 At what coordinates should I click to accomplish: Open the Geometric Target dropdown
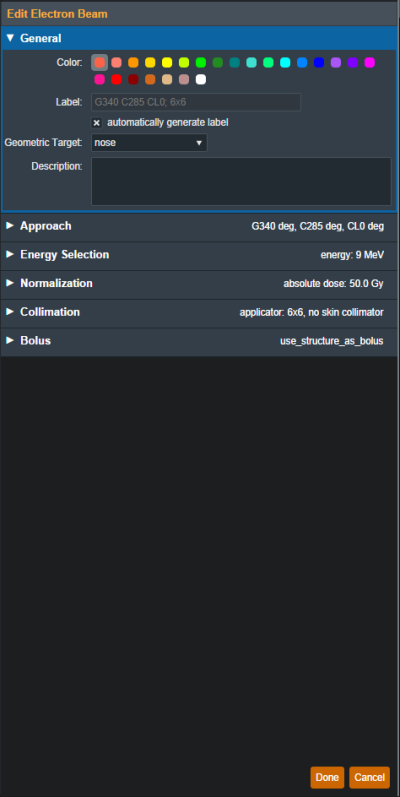click(149, 143)
